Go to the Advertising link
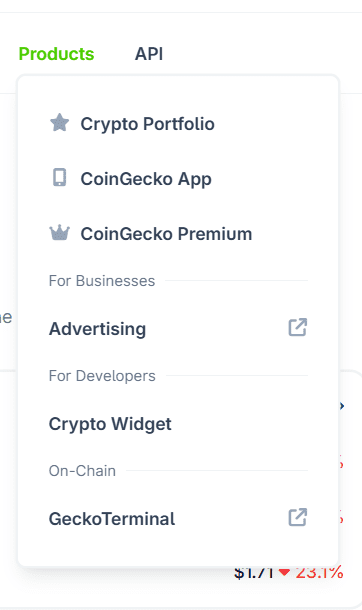This screenshot has height=610, width=362. pyautogui.click(x=97, y=329)
